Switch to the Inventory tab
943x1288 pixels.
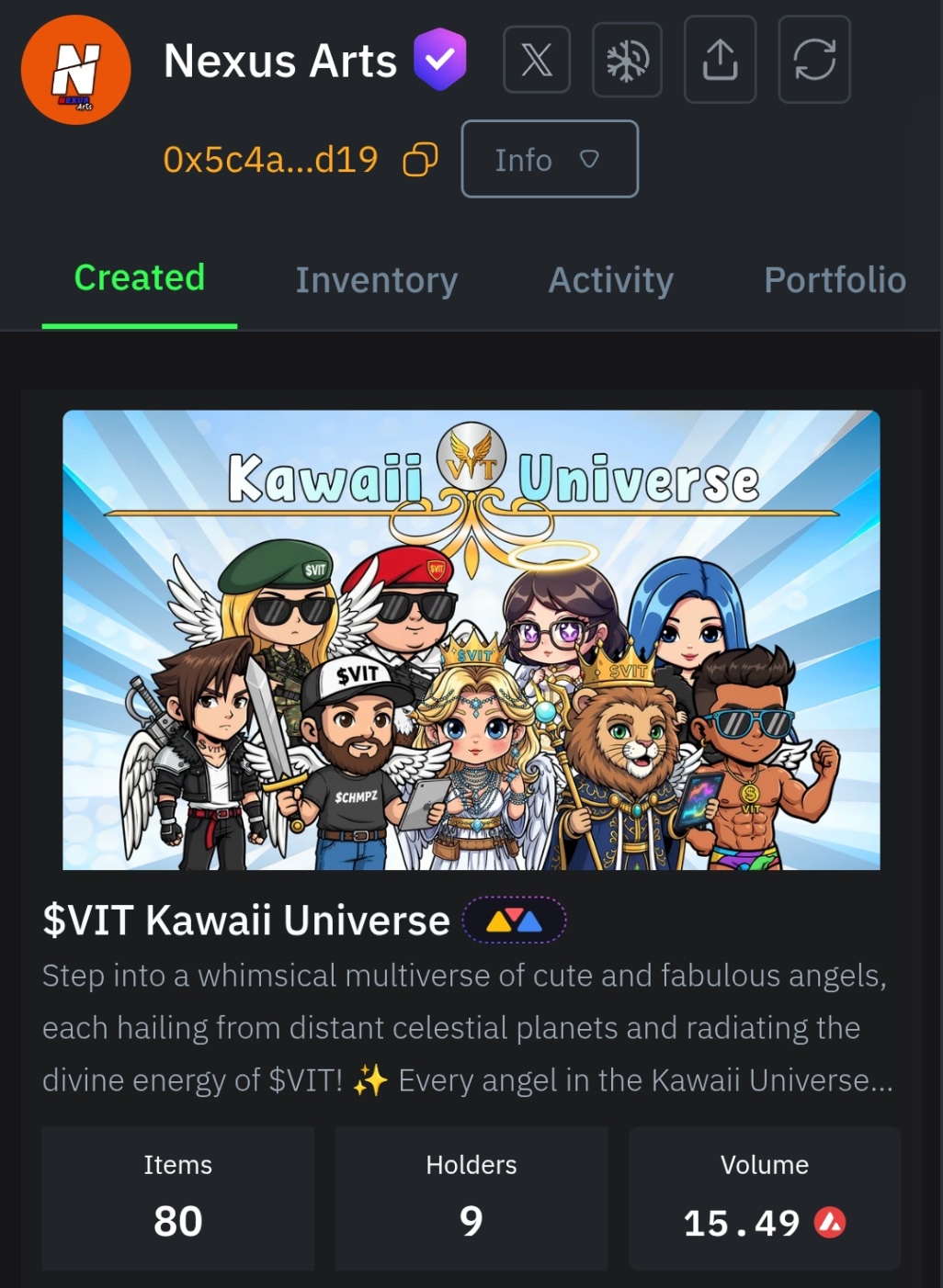tap(377, 280)
